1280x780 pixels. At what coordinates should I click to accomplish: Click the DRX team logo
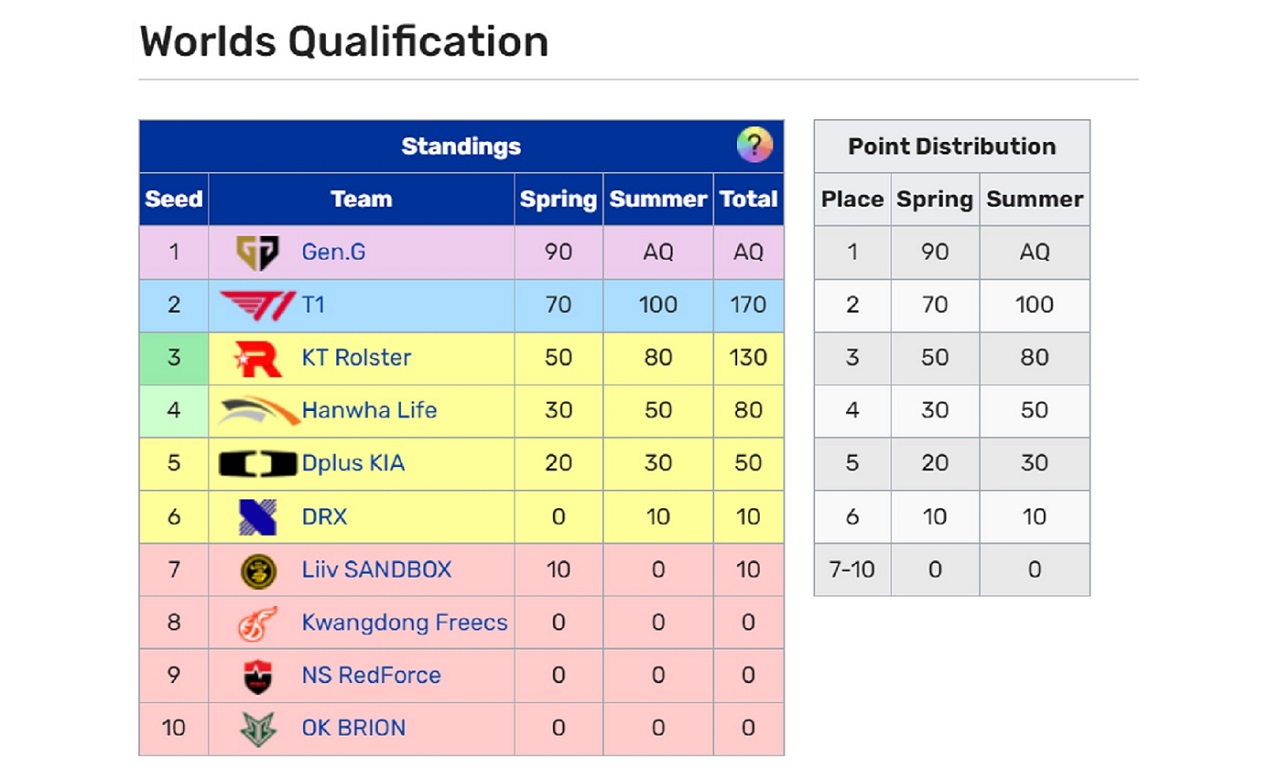pyautogui.click(x=258, y=516)
